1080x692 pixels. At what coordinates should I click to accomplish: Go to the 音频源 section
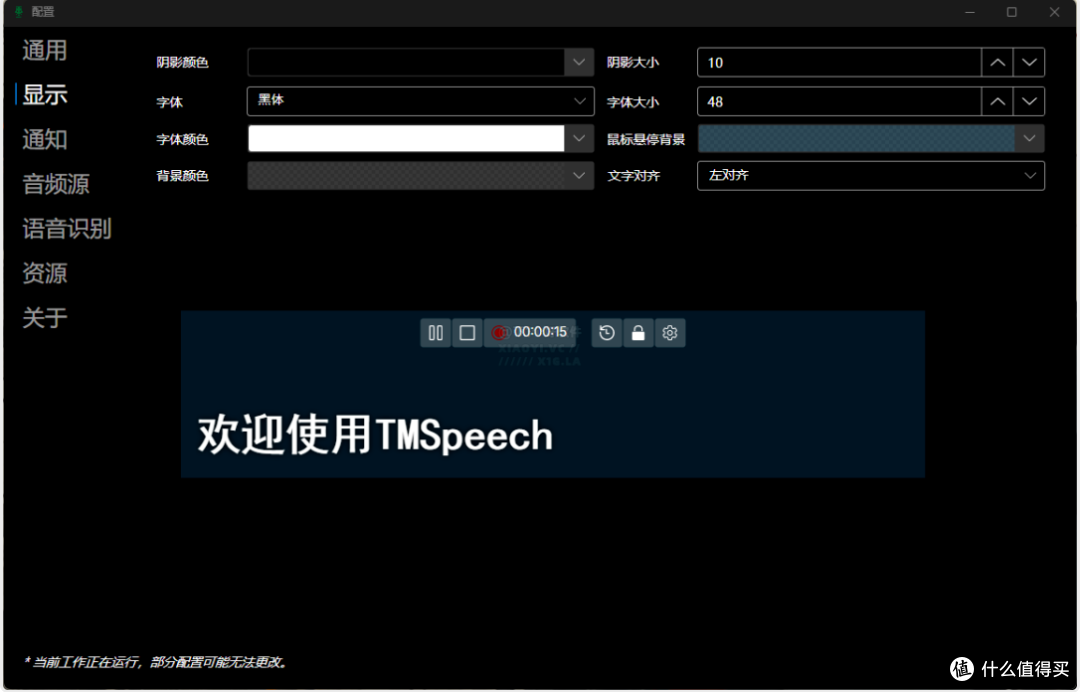56,184
